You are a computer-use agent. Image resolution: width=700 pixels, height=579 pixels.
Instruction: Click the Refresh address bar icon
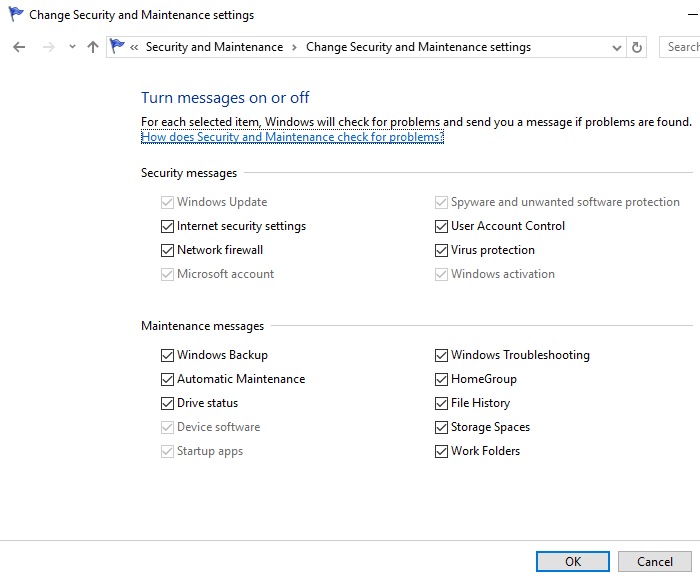coord(637,47)
